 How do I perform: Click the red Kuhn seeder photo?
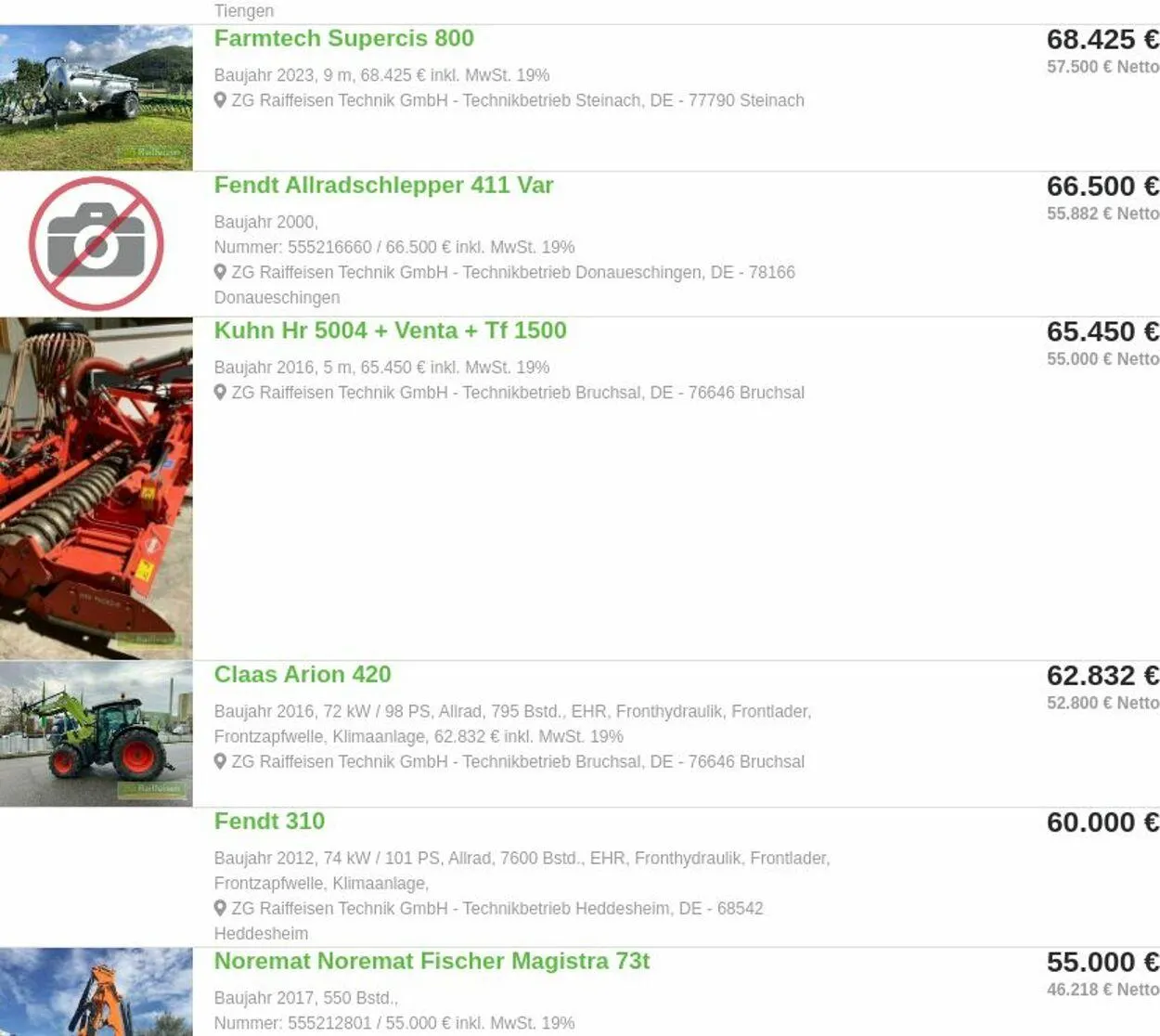[x=97, y=488]
